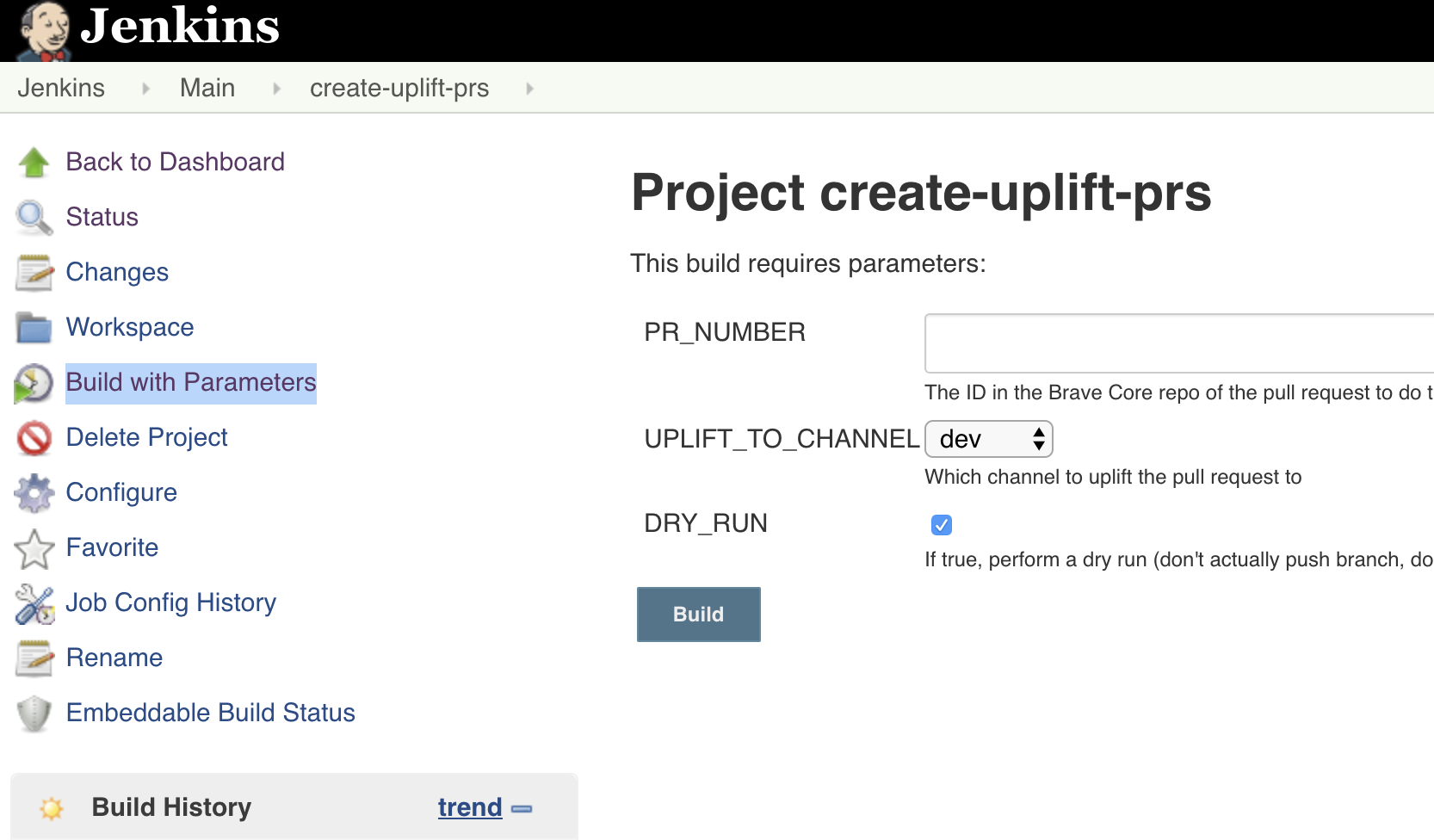Screen dimensions: 1434x840
Task: Open the Main breadcrumb item
Action: [207, 88]
